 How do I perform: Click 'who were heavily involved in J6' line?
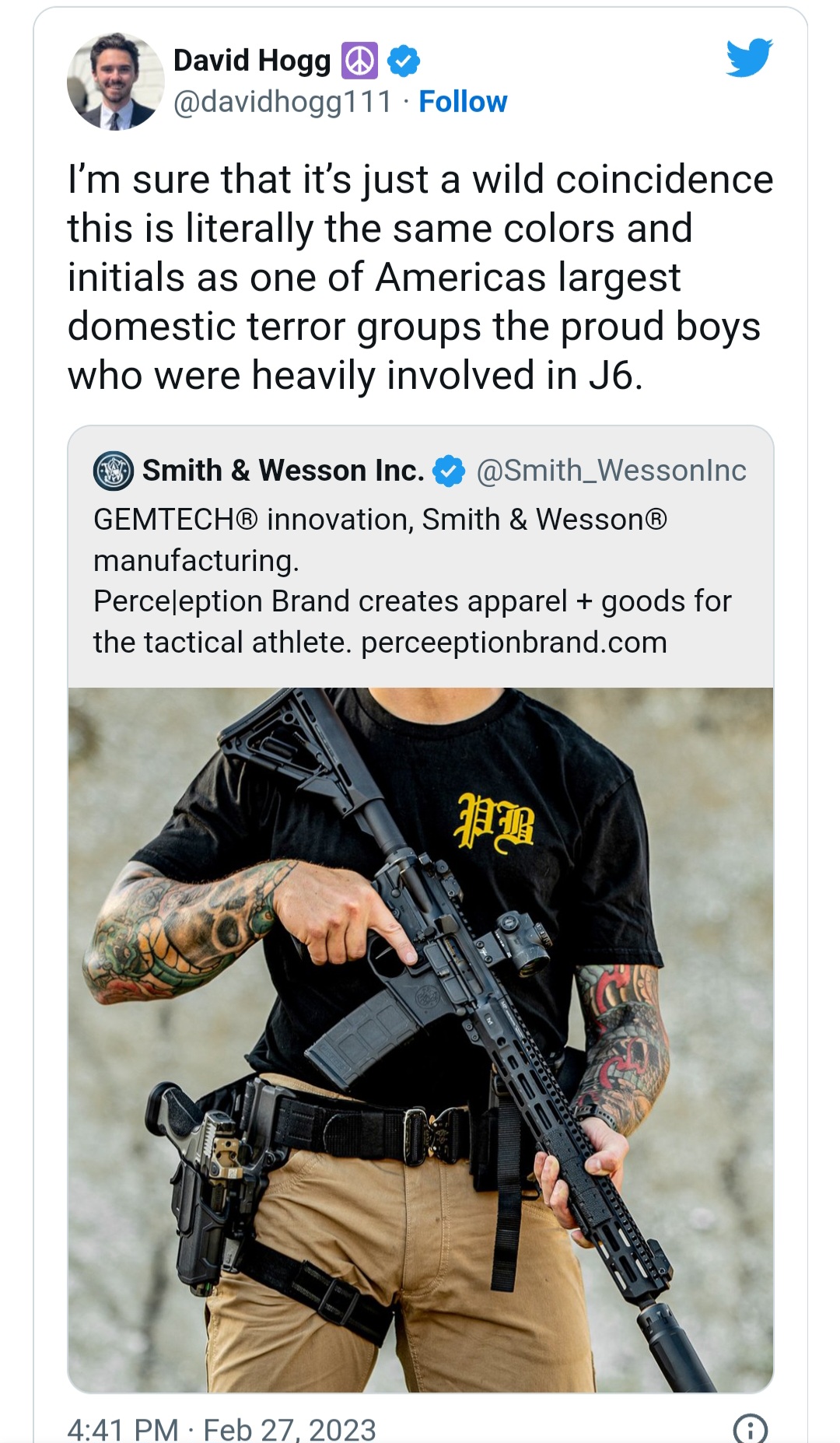355,376
